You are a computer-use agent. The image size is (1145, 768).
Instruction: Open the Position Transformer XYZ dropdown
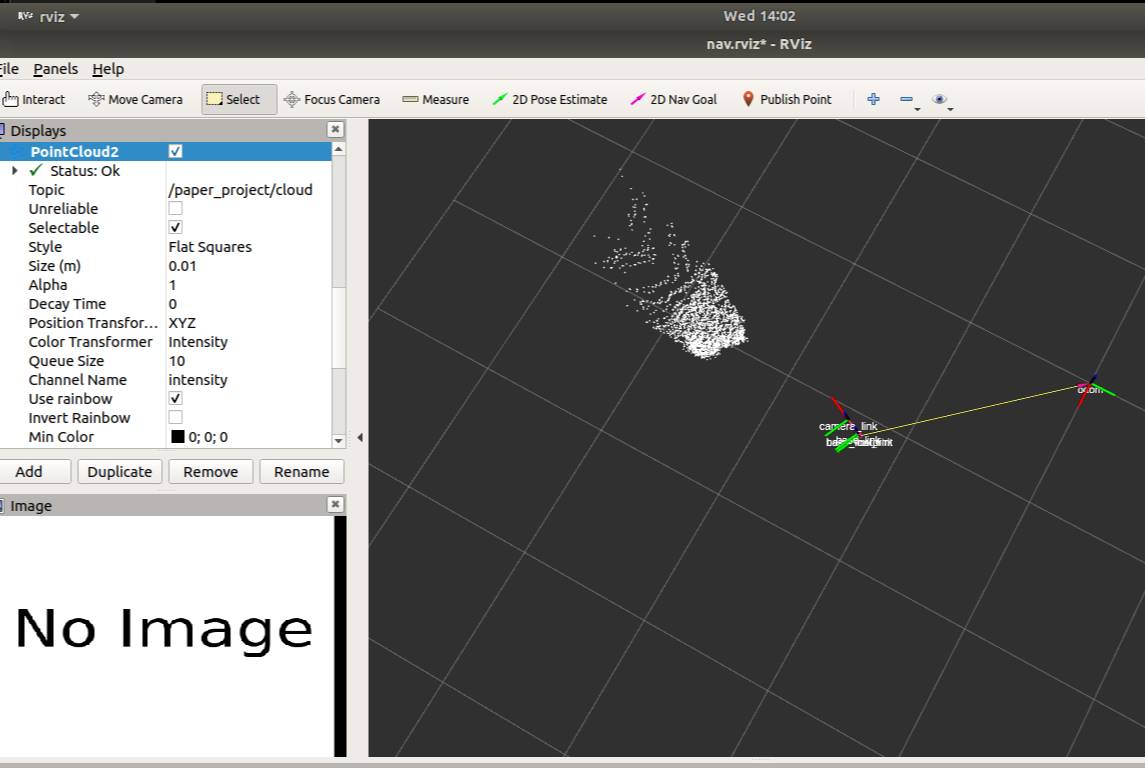pyautogui.click(x=248, y=323)
